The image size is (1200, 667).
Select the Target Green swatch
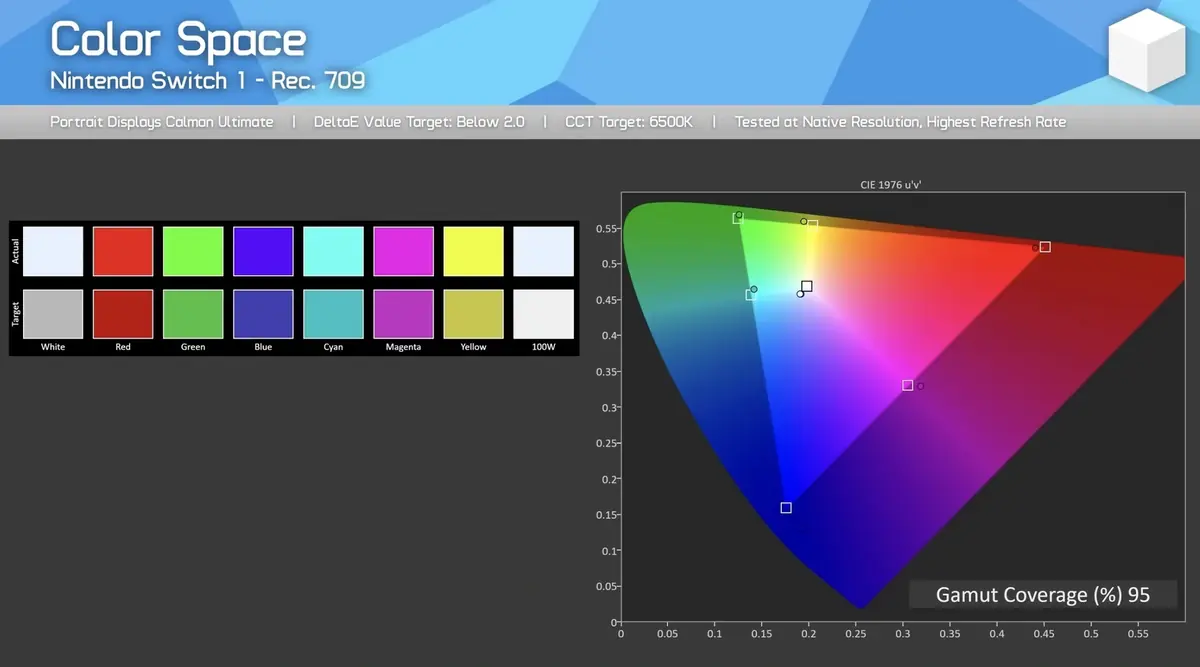click(193, 314)
